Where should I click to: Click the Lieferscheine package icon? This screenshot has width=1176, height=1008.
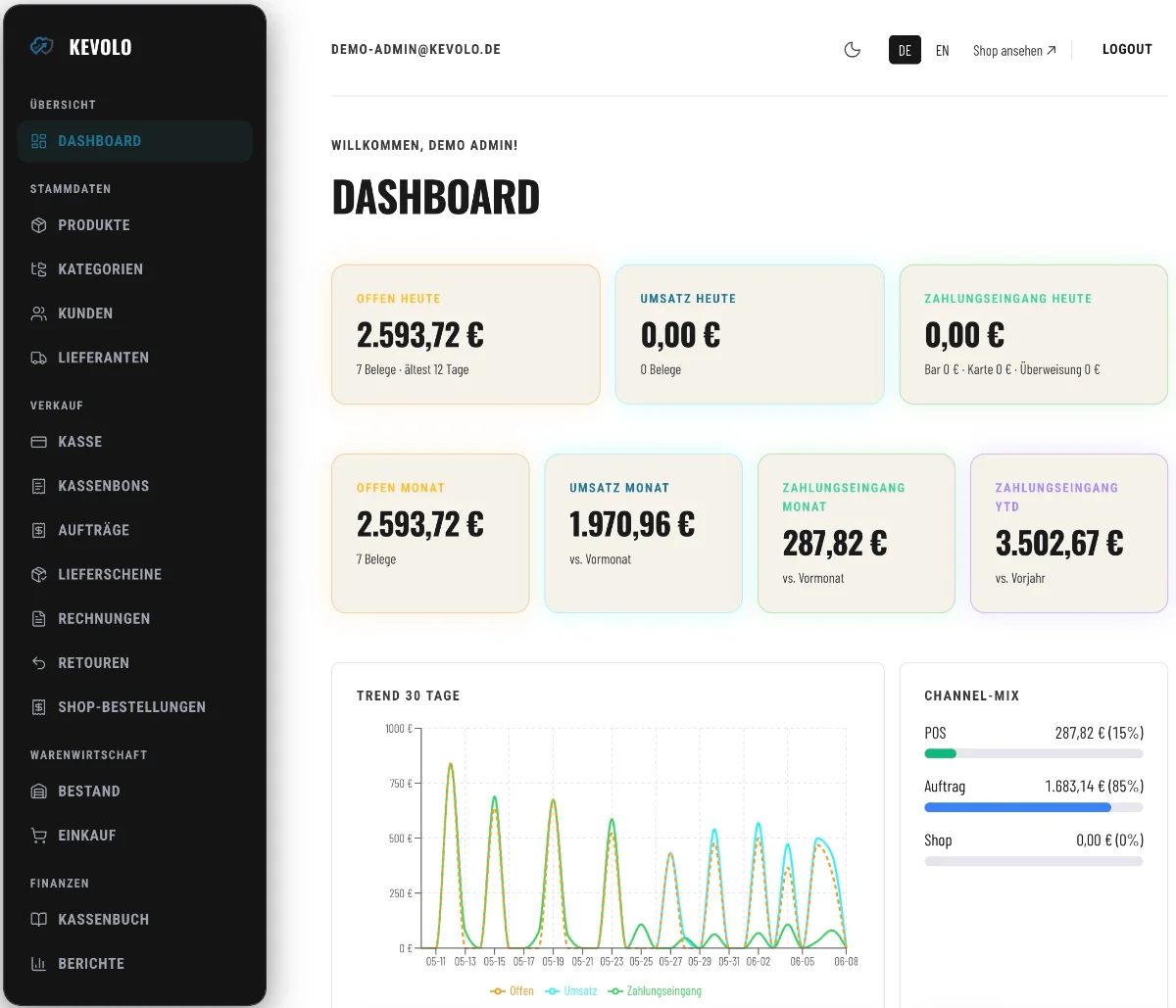(39, 574)
